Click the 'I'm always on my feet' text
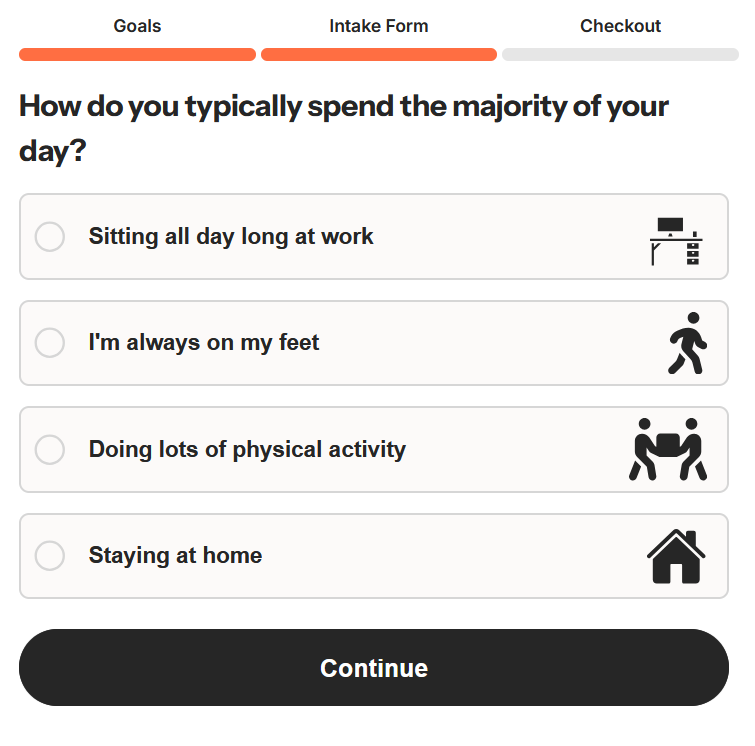 point(204,343)
